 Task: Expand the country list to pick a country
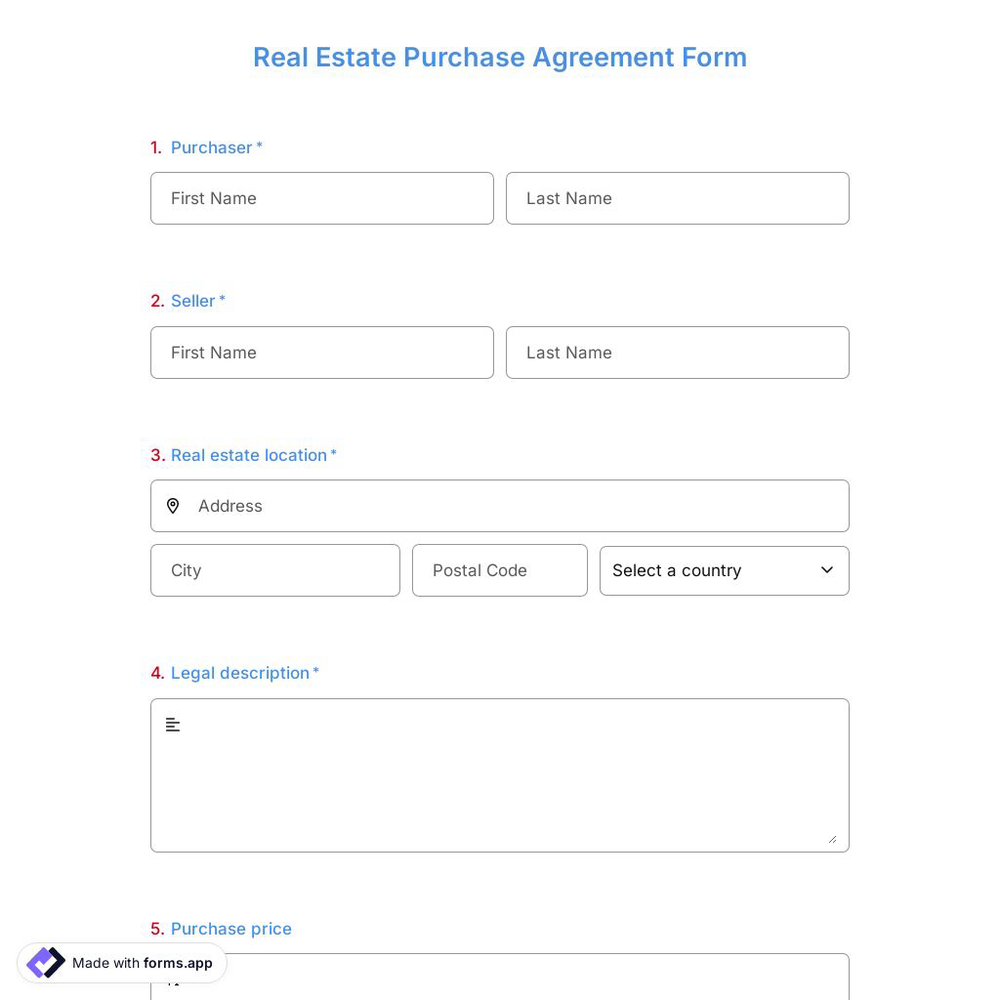724,570
